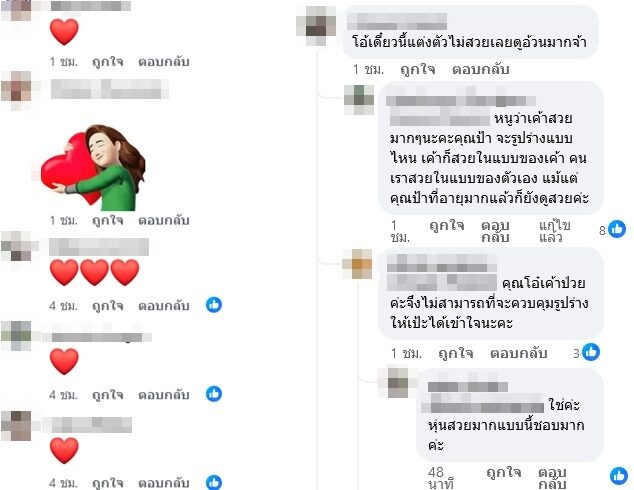Click the thumbs-up icon beside the 48 นาที reply
Screen dimensions: 634x490
tap(619, 476)
